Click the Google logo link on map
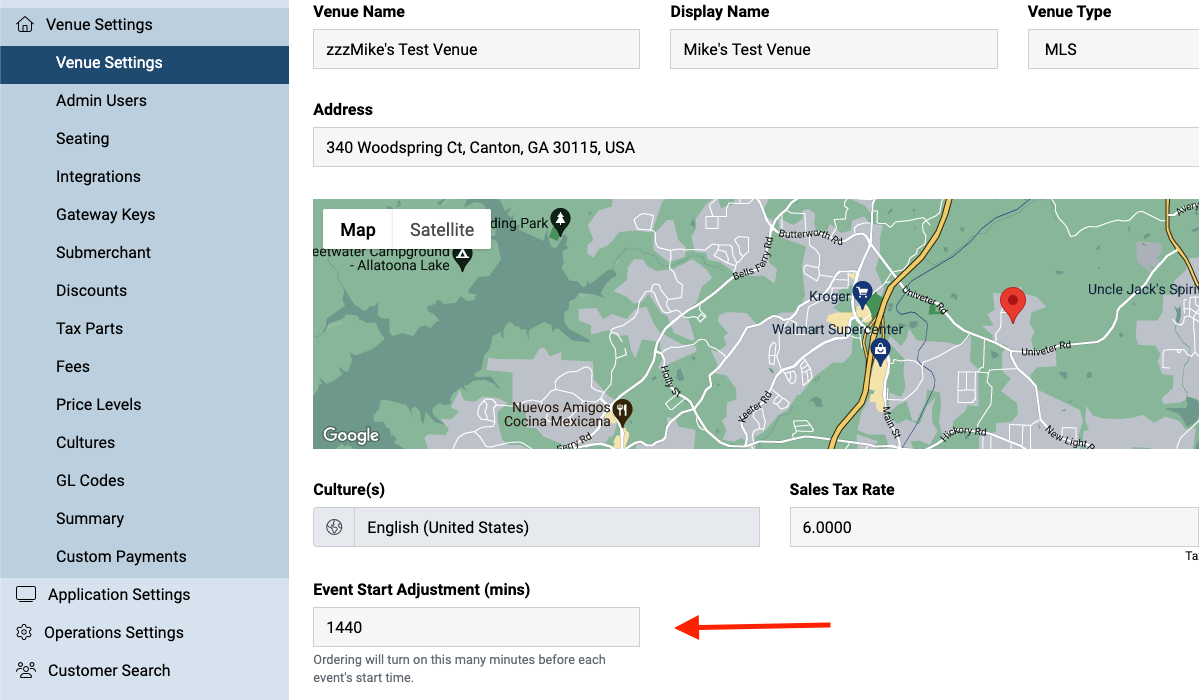The width and height of the screenshot is (1199, 700). click(351, 435)
